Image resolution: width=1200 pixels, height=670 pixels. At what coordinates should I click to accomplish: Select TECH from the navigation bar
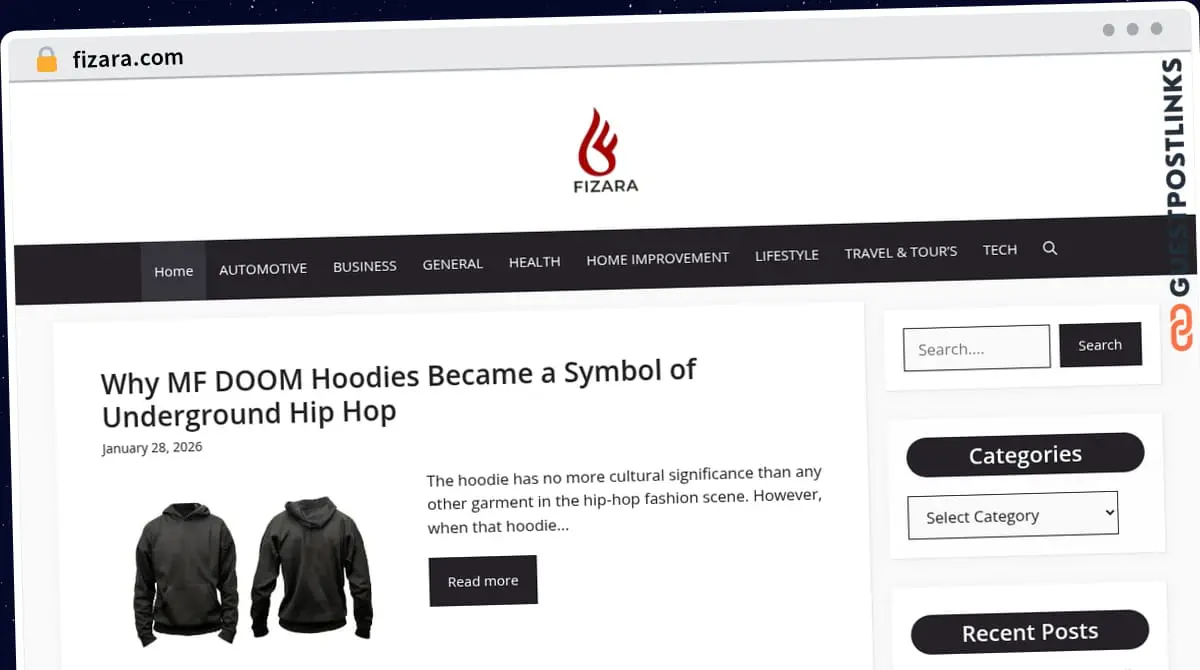[x=1000, y=250]
